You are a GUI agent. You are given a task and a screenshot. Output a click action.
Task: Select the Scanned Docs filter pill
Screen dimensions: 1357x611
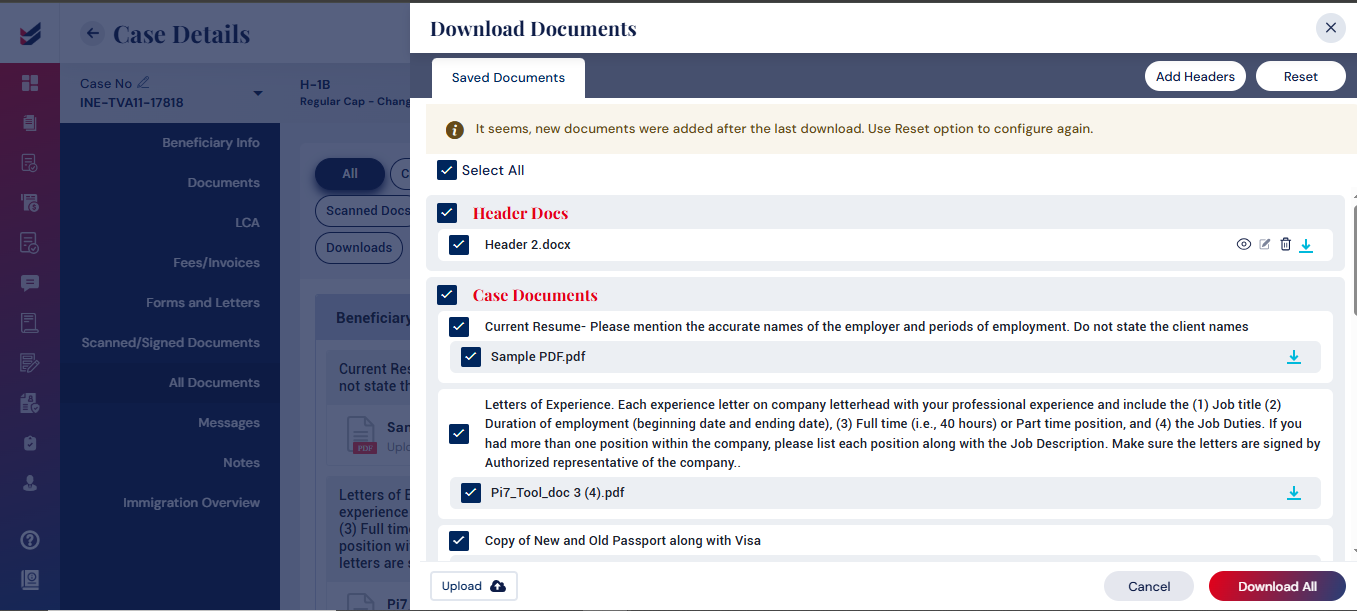[364, 211]
